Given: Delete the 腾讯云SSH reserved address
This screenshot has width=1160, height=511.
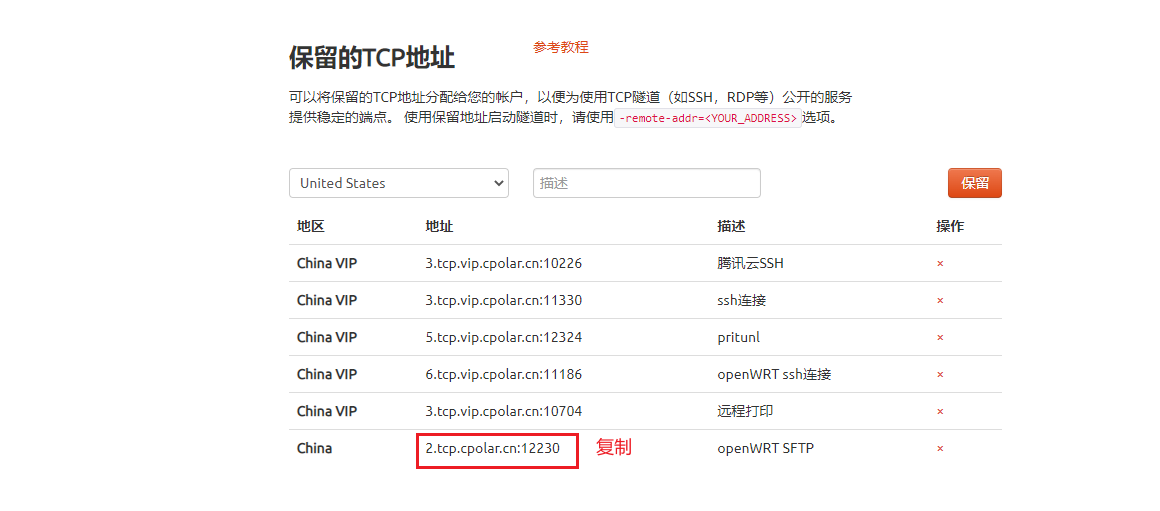Looking at the screenshot, I should point(940,264).
